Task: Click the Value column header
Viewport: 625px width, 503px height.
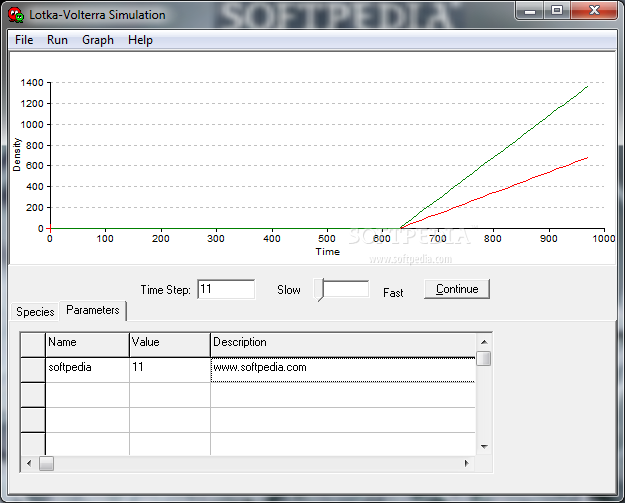Action: (170, 345)
